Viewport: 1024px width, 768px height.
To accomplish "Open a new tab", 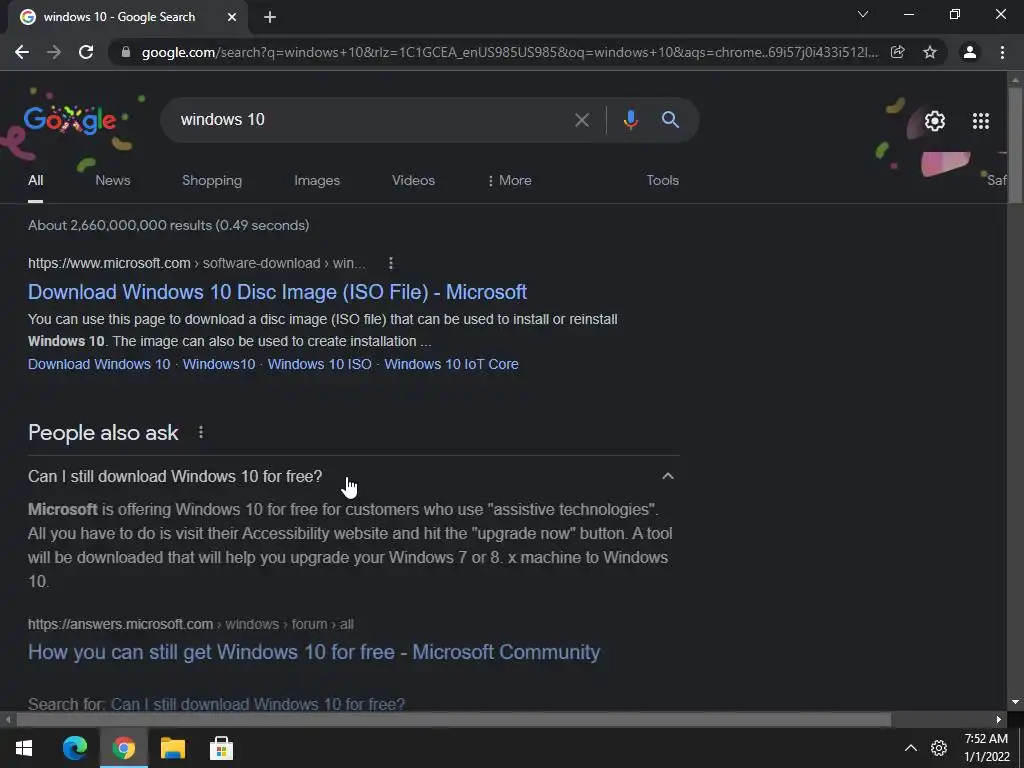I will (x=270, y=17).
